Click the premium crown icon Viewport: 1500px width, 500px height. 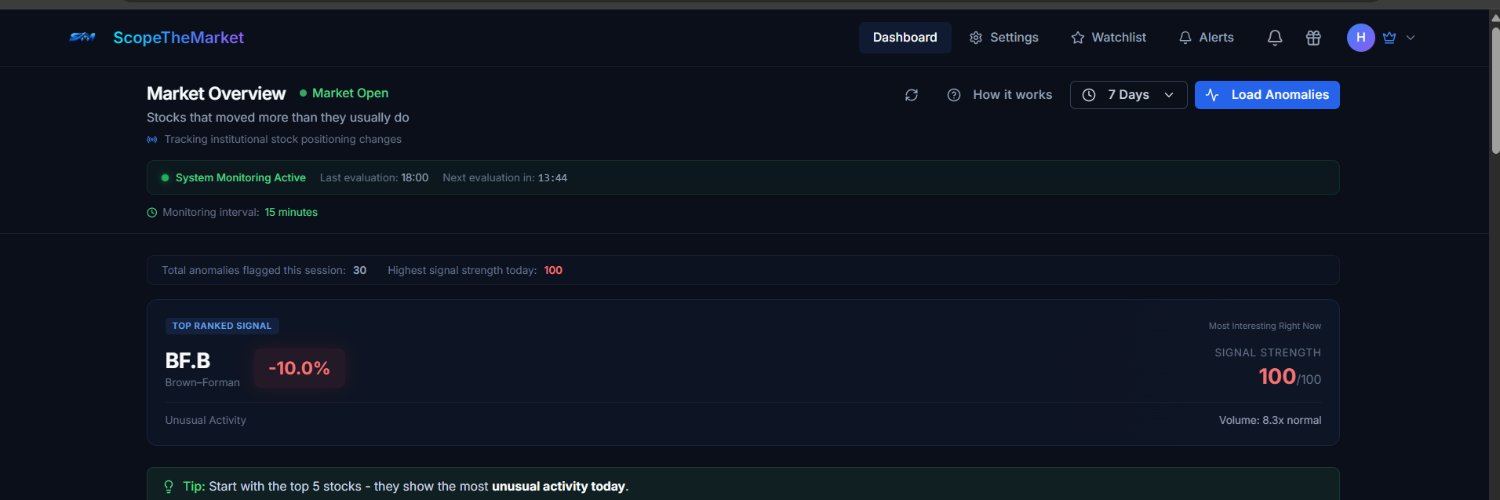click(x=1389, y=37)
